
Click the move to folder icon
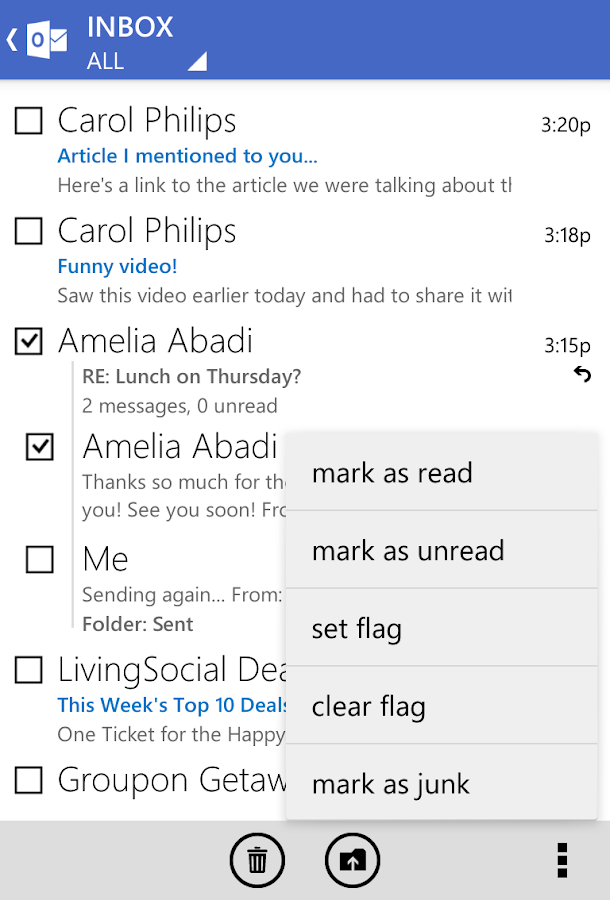[x=352, y=860]
